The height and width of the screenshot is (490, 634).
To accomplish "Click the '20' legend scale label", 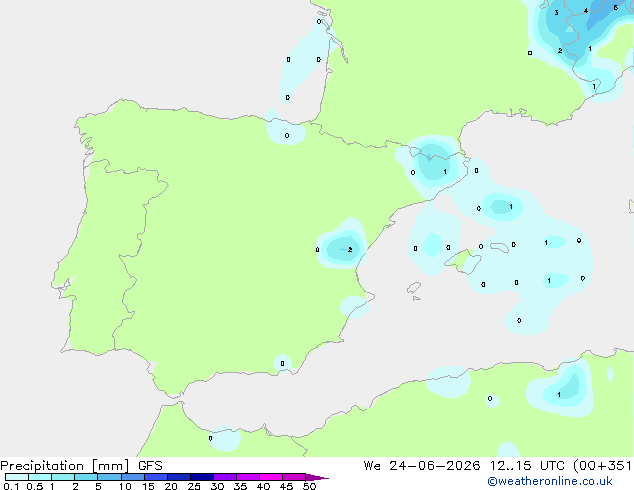I will click(171, 486).
